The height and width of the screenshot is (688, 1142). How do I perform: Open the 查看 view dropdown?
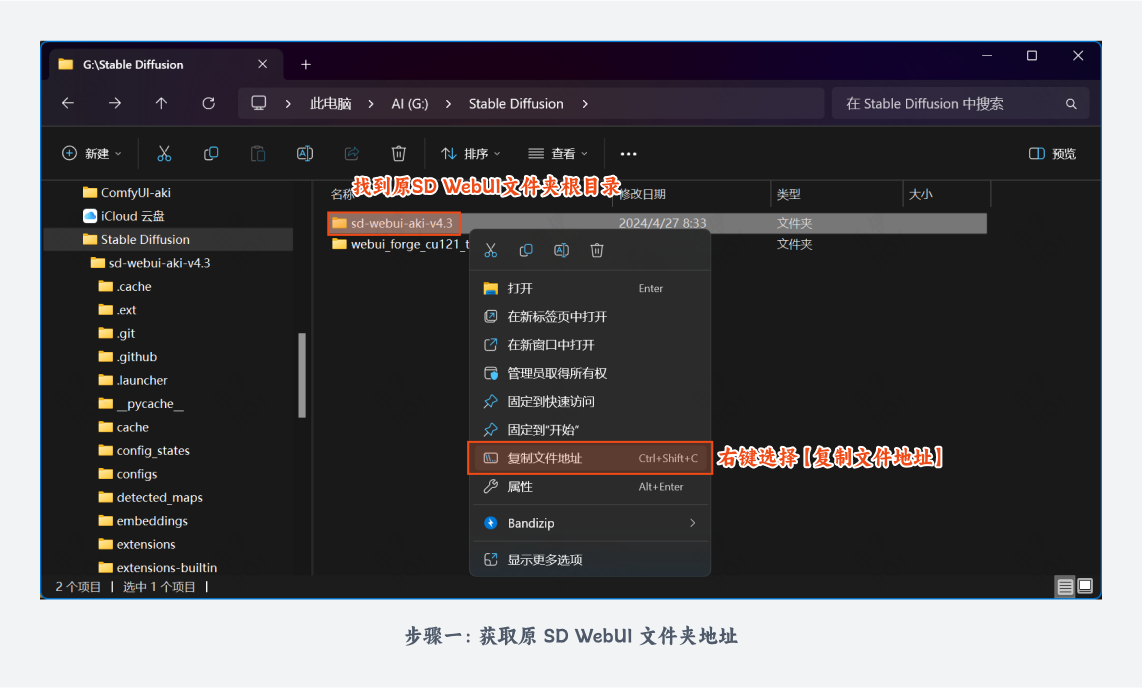(558, 154)
